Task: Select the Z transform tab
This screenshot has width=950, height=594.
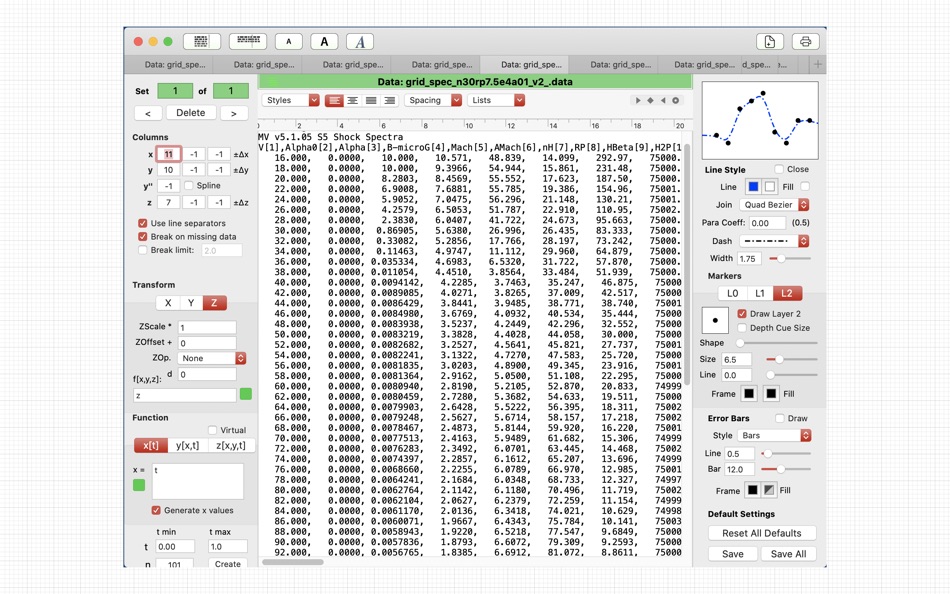Action: point(214,303)
